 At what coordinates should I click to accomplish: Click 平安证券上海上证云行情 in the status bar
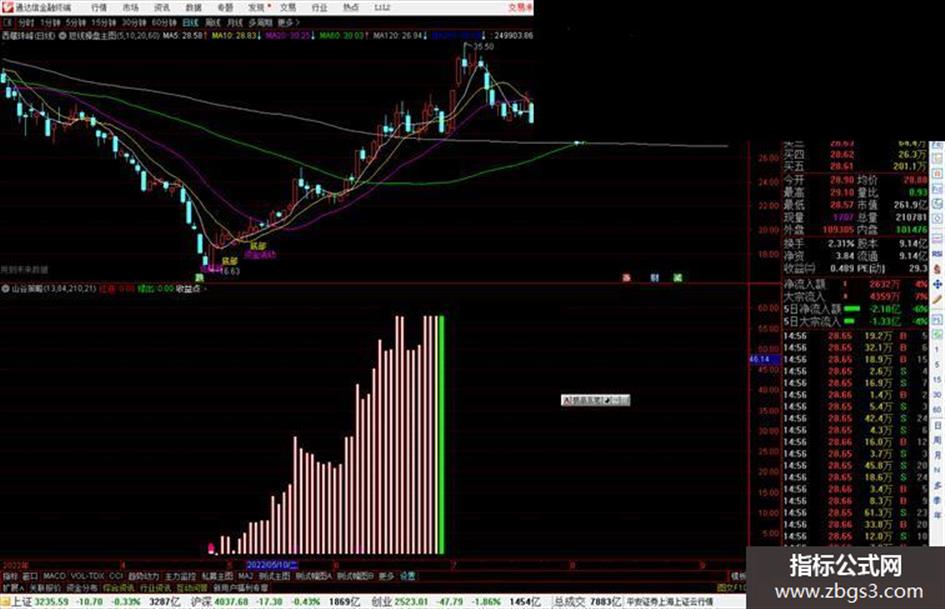[670, 602]
